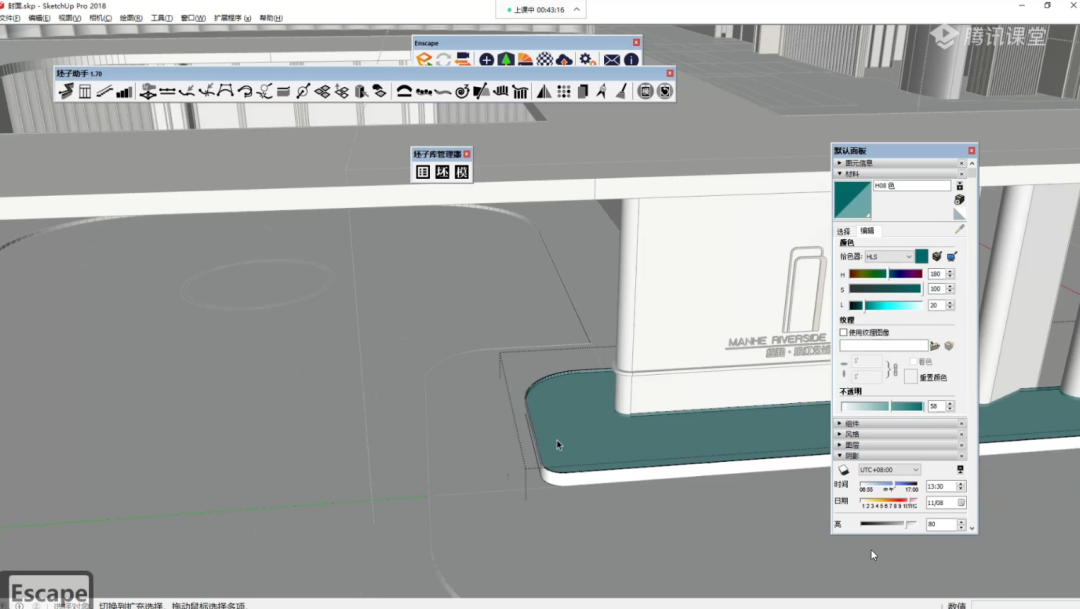Adjust the 不透明 opacity slider
This screenshot has width=1080, height=609.
pyautogui.click(x=882, y=406)
